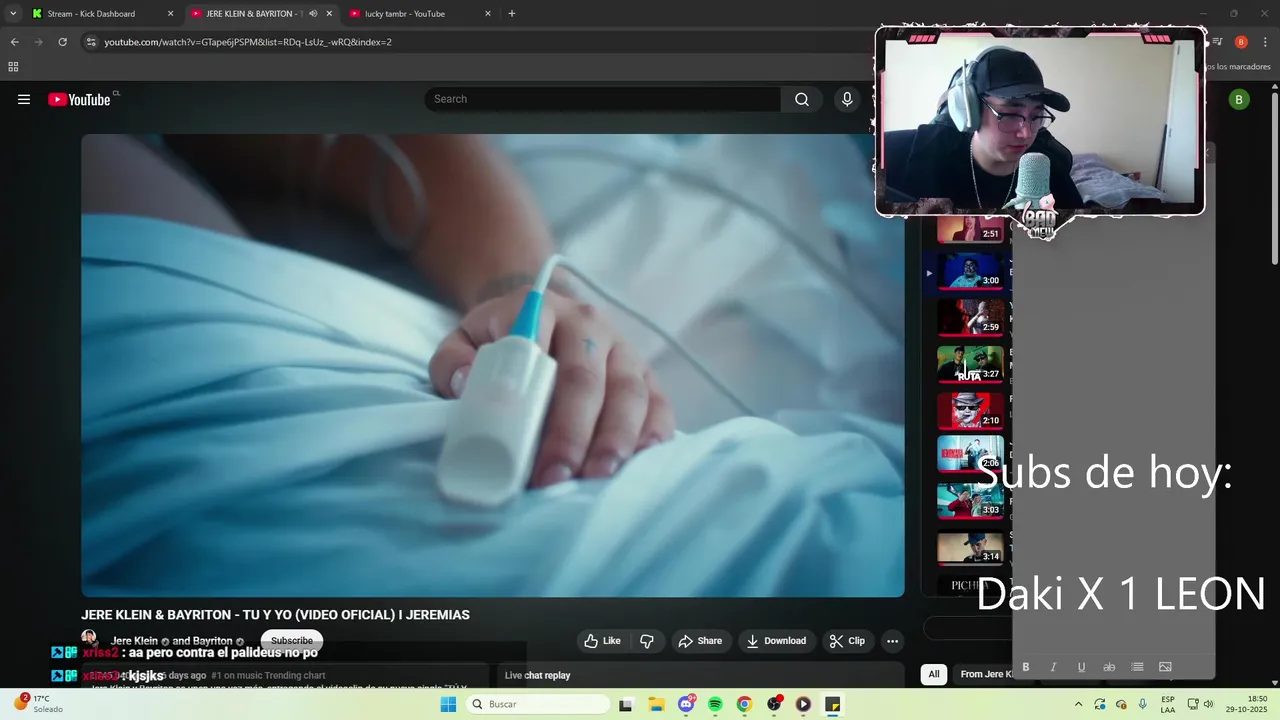1280x720 pixels.
Task: Open Task View from the taskbar
Action: pyautogui.click(x=625, y=704)
